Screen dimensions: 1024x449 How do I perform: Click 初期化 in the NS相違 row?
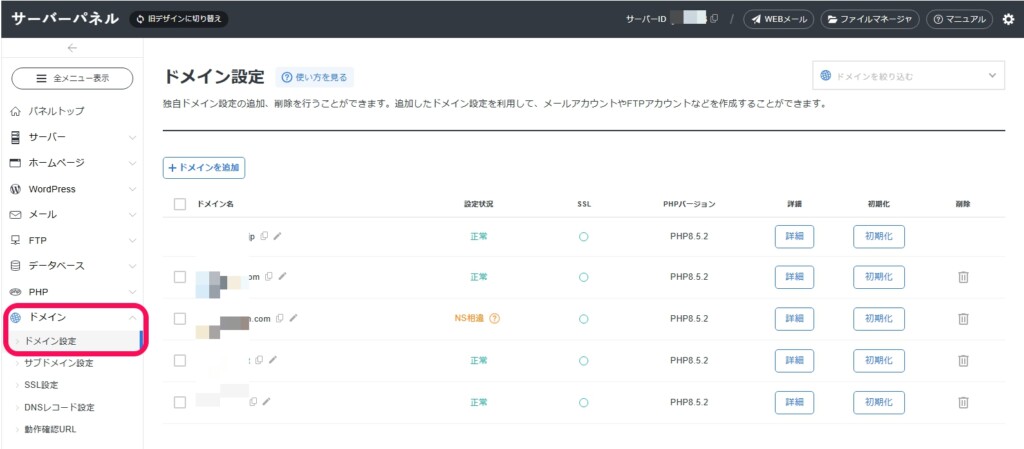pyautogui.click(x=878, y=318)
